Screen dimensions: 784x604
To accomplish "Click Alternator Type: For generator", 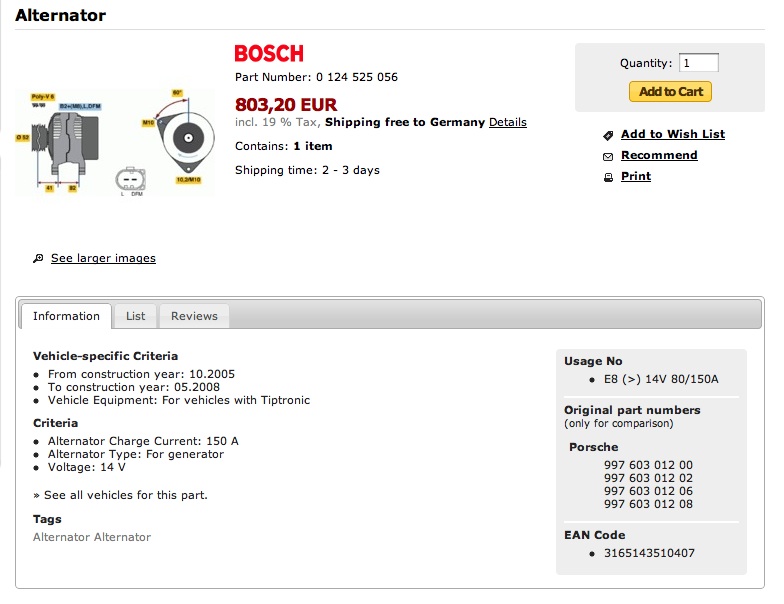I will click(136, 454).
